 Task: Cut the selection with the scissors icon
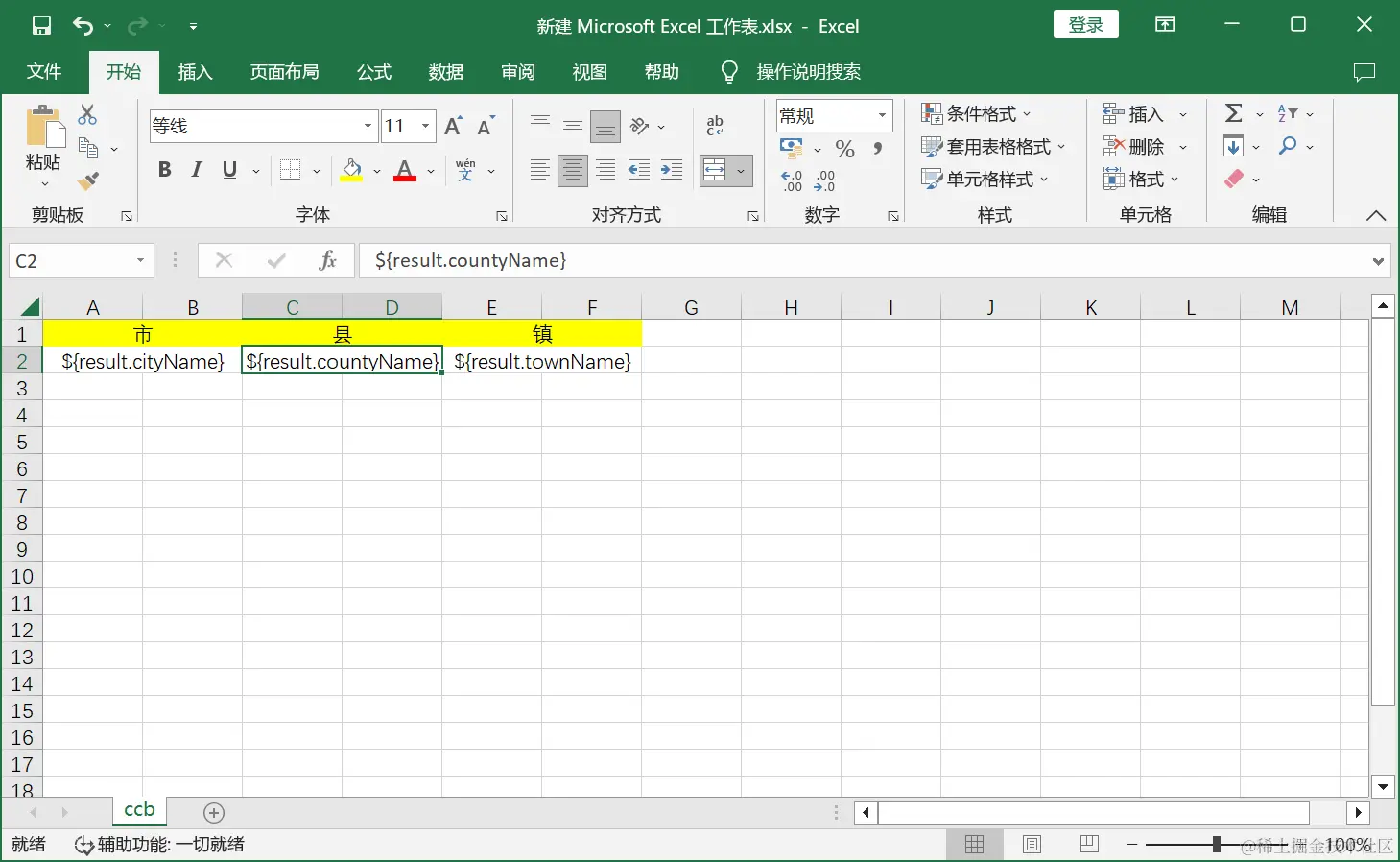pos(87,115)
